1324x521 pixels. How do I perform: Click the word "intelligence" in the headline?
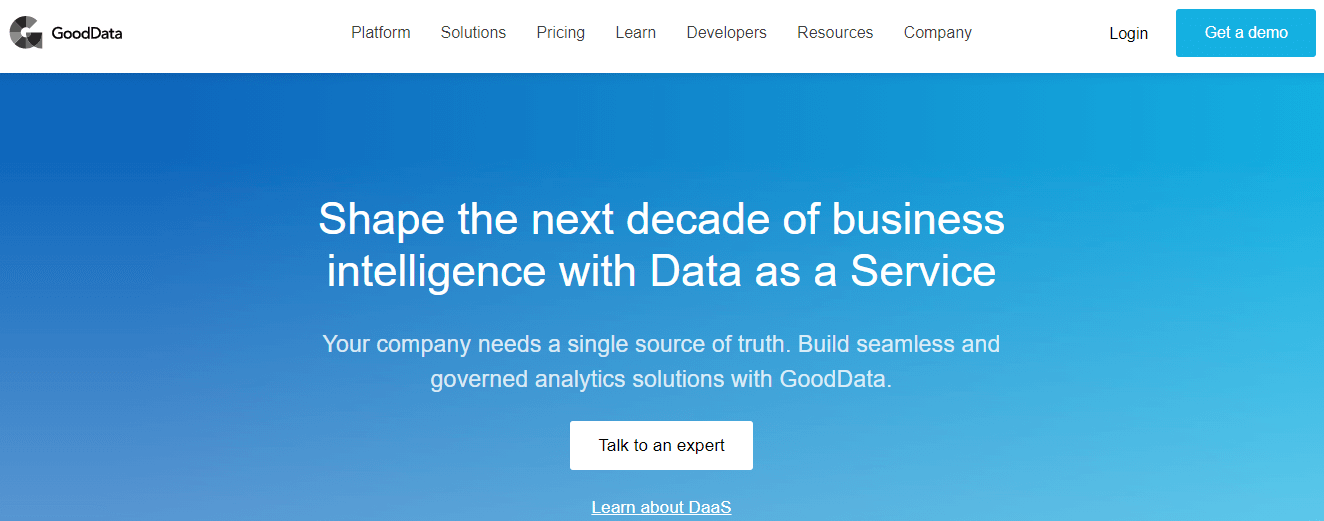(x=437, y=272)
